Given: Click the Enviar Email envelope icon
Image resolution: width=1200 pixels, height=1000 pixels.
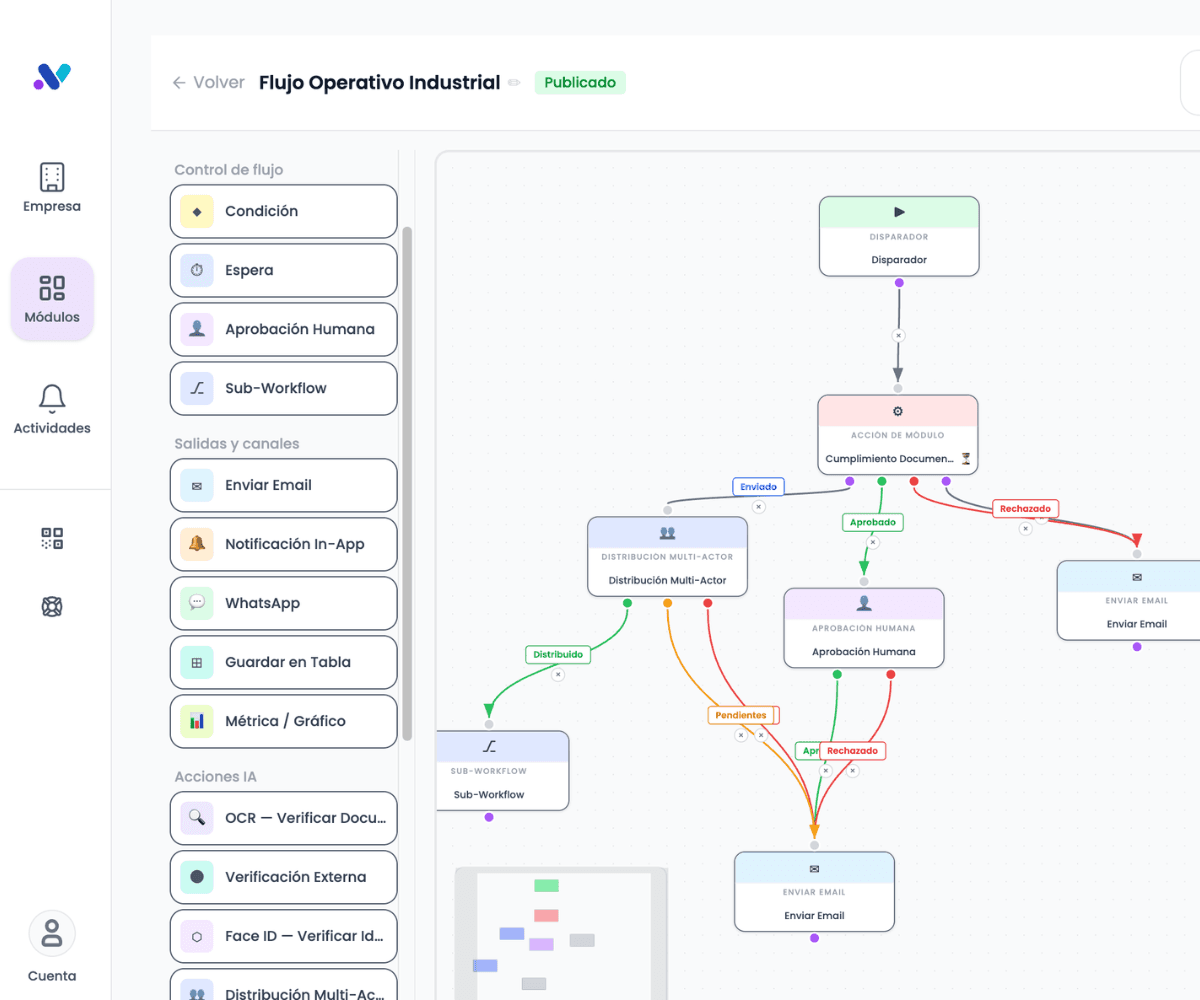Looking at the screenshot, I should coord(196,485).
